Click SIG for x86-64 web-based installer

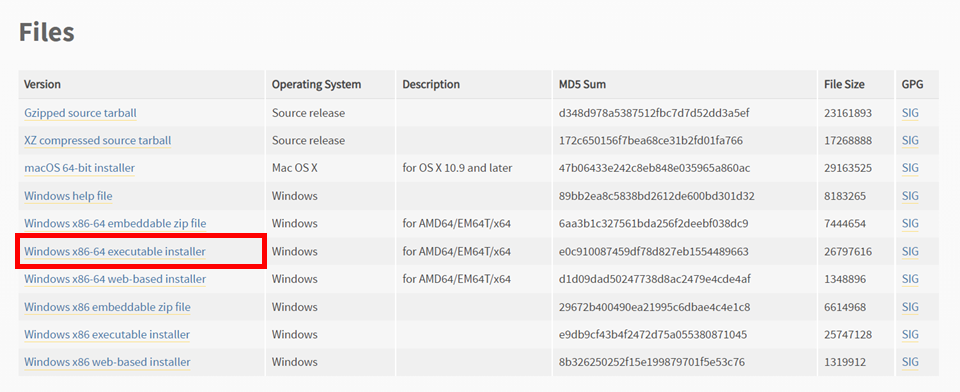[x=910, y=279]
